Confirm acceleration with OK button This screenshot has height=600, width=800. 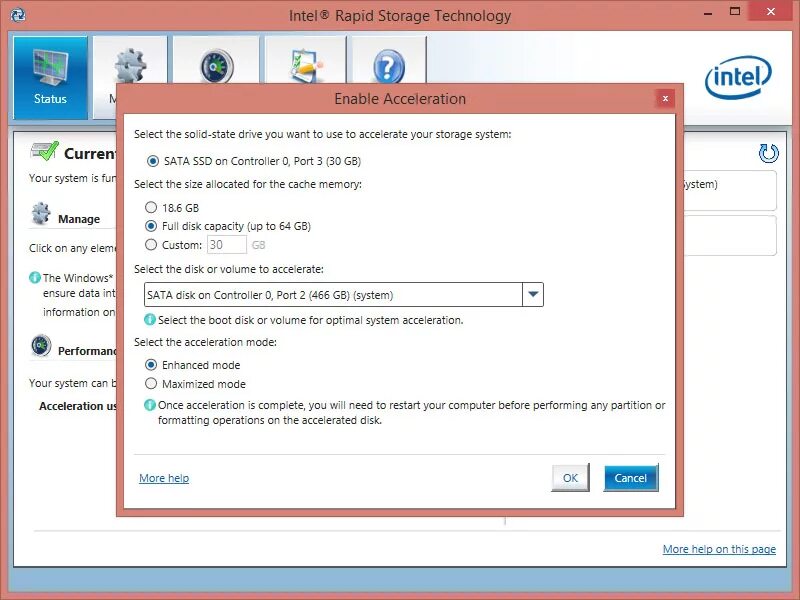click(x=570, y=478)
